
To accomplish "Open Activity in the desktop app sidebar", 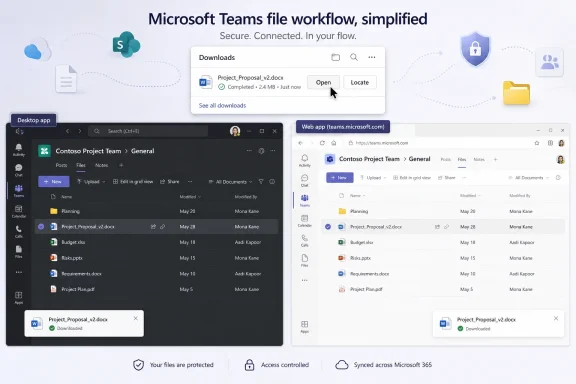I will (x=19, y=150).
